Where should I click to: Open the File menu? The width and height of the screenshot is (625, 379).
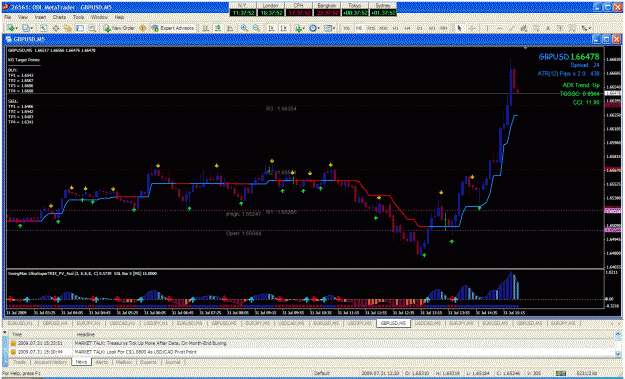click(x=8, y=18)
